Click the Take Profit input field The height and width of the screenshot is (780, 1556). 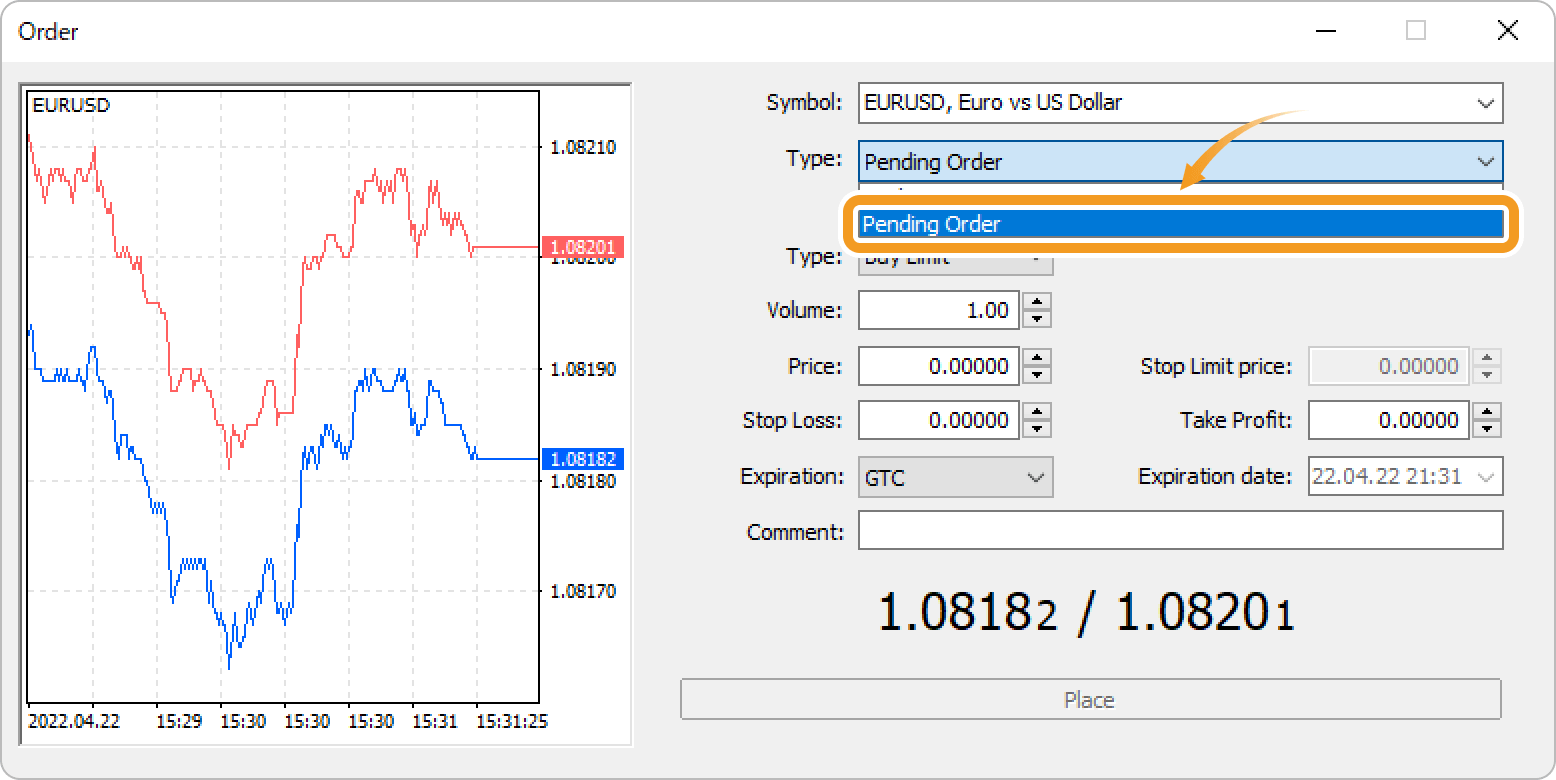coord(1390,421)
